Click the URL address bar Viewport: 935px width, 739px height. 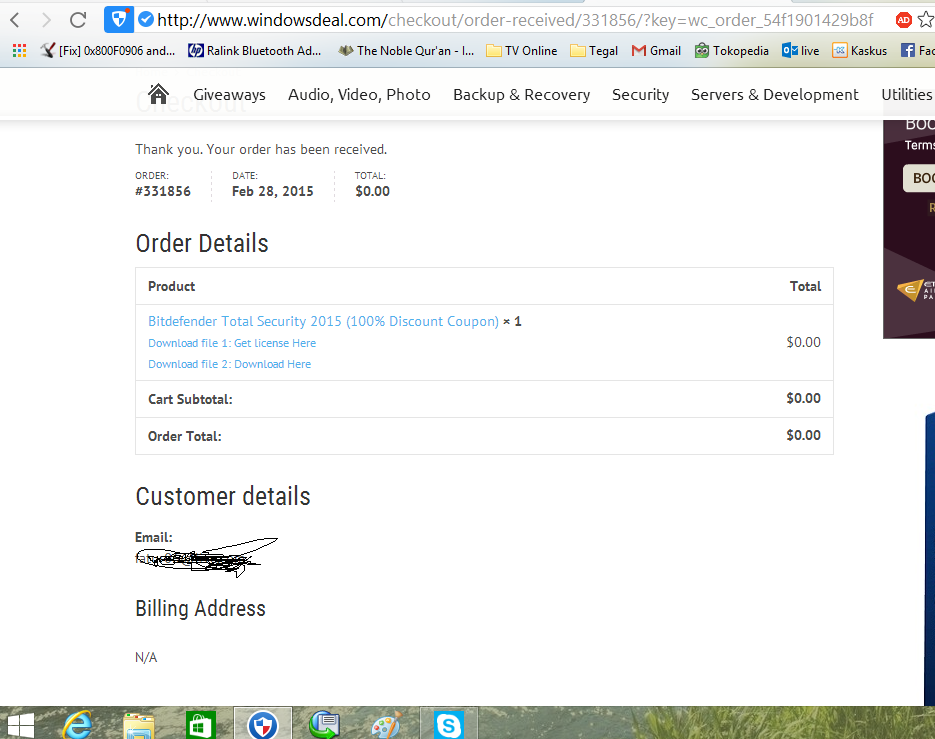coord(513,20)
